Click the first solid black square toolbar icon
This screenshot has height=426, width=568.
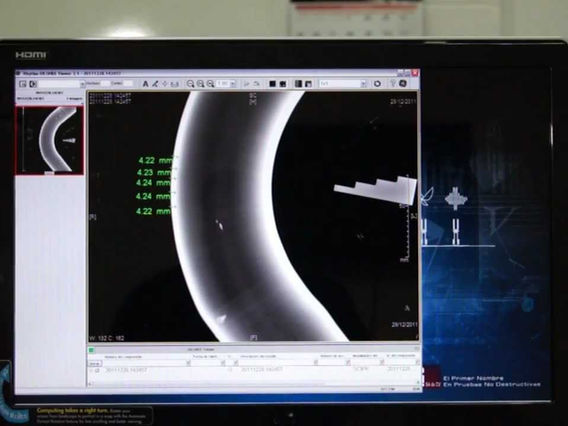pyautogui.click(x=272, y=84)
